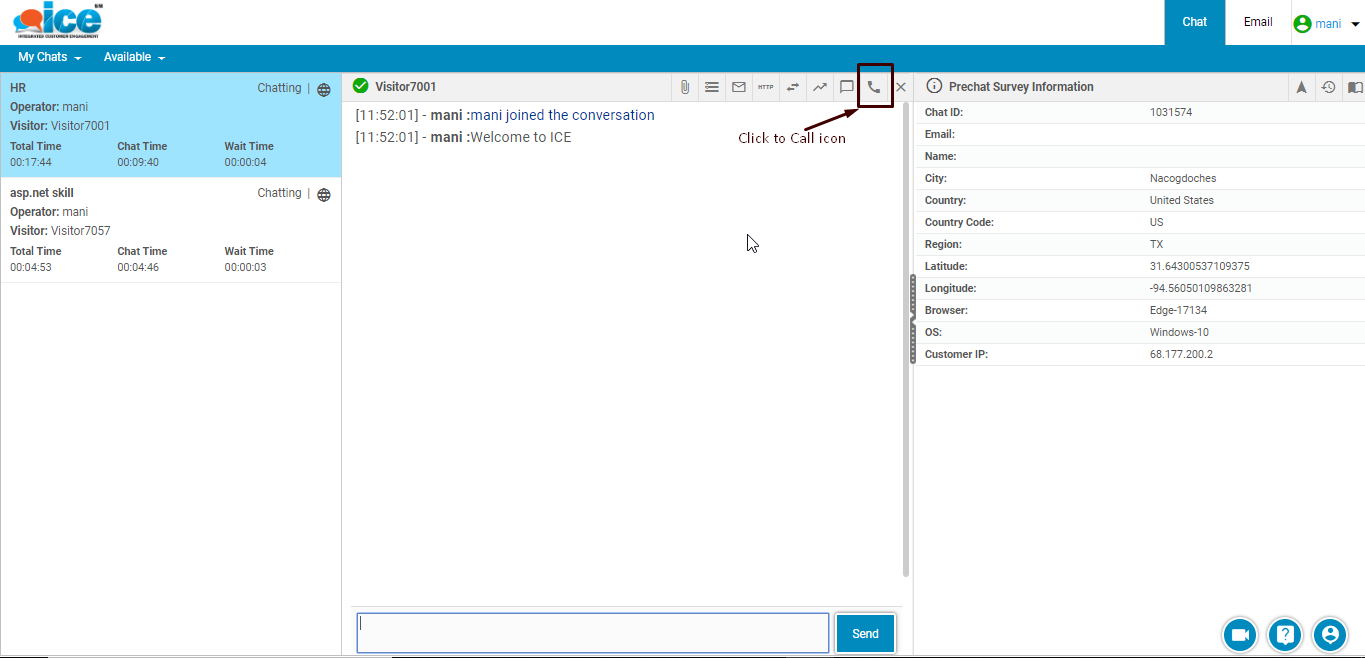
Task: Open the book icon in survey panel
Action: click(x=1355, y=87)
